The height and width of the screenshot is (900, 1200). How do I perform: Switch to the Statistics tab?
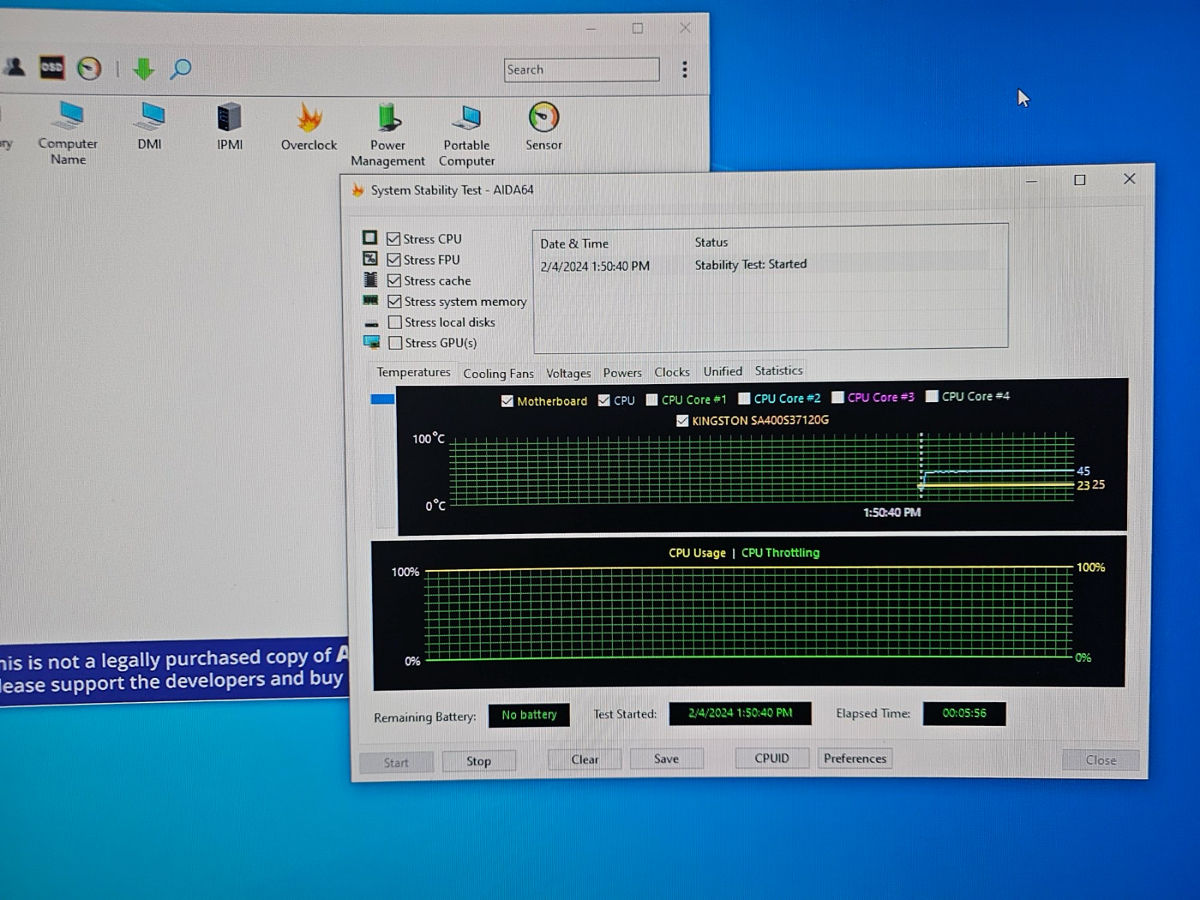(778, 371)
